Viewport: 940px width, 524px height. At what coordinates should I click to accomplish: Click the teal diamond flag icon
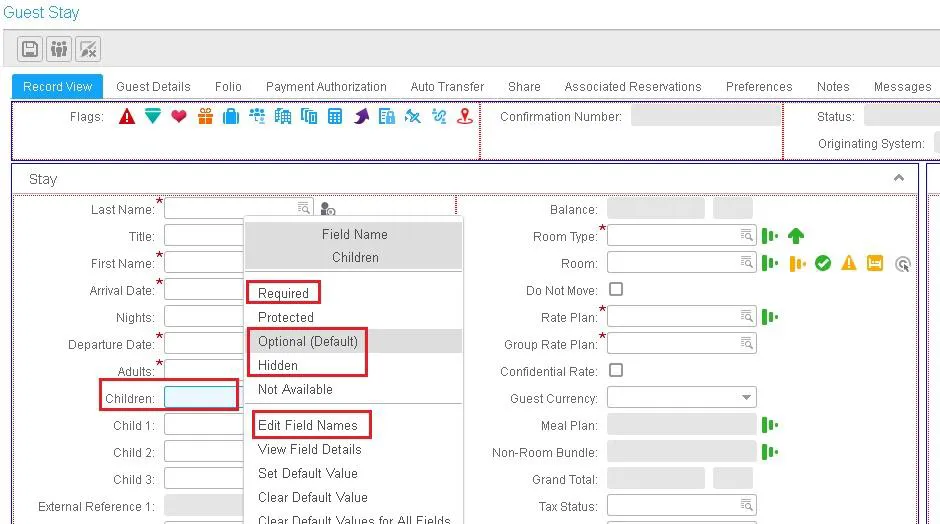pyautogui.click(x=153, y=116)
